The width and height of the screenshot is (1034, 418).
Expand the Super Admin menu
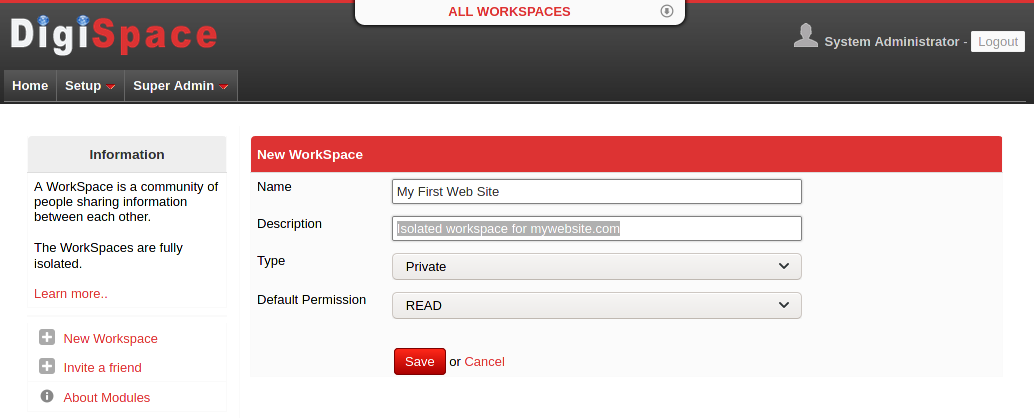pos(181,86)
